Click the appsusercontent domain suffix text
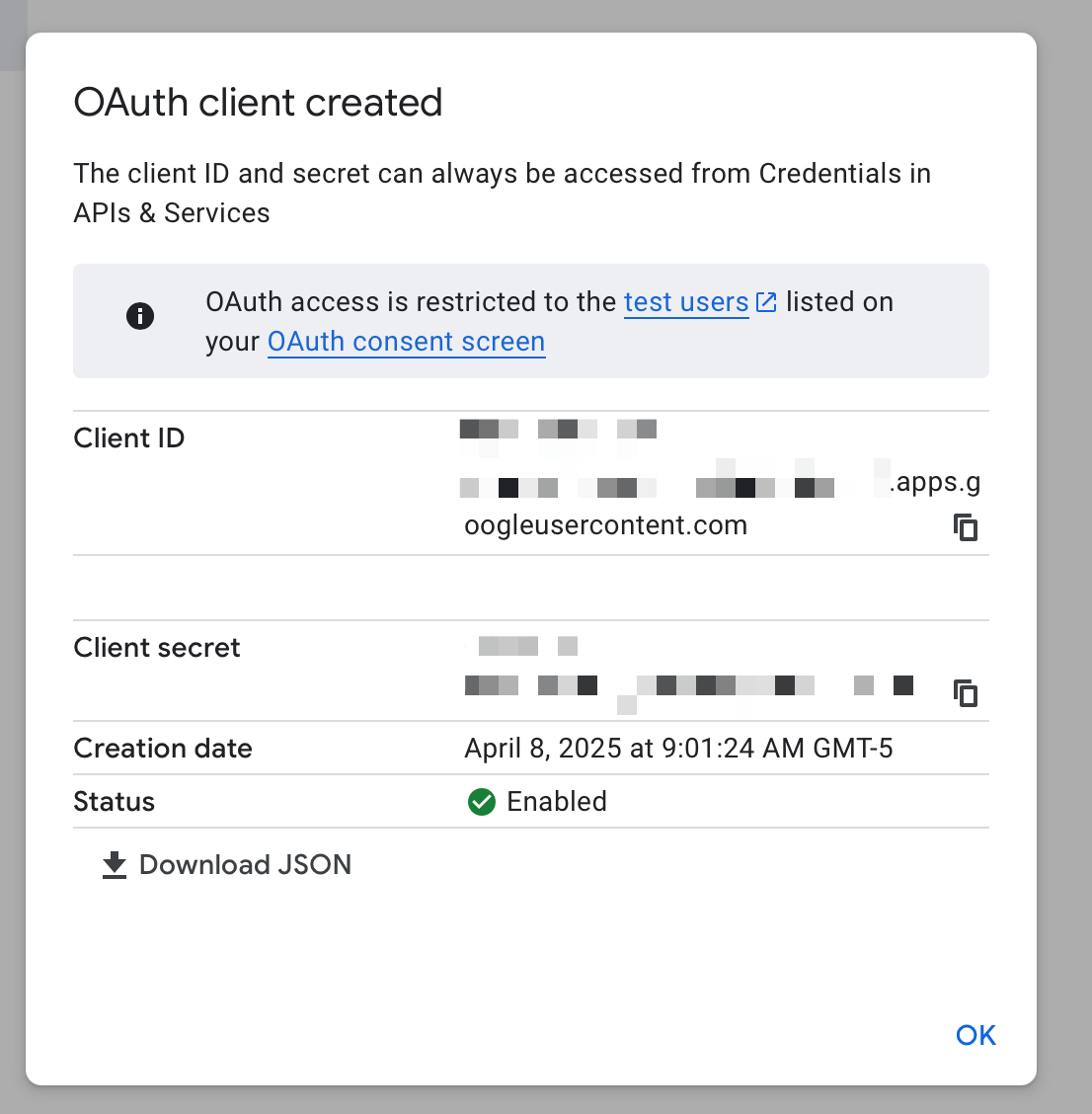The width and height of the screenshot is (1092, 1114). coord(605,524)
